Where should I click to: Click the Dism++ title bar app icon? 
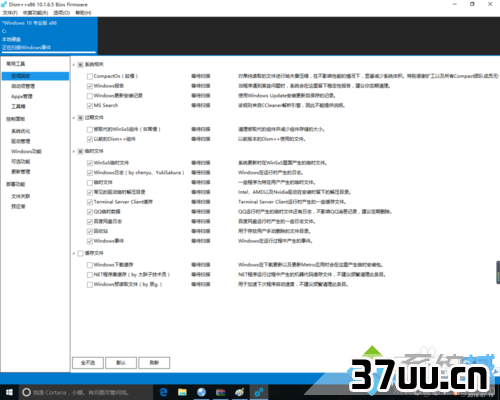coord(4,4)
